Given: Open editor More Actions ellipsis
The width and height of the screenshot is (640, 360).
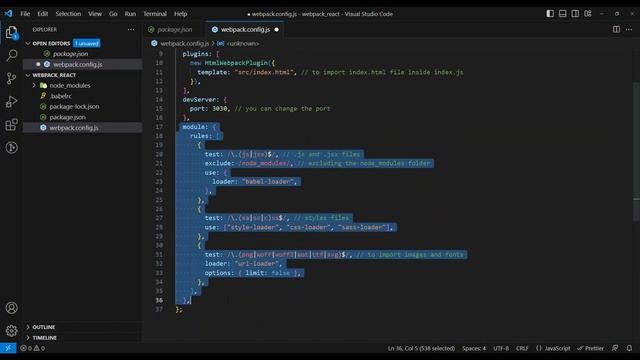Looking at the screenshot, I should 629,29.
